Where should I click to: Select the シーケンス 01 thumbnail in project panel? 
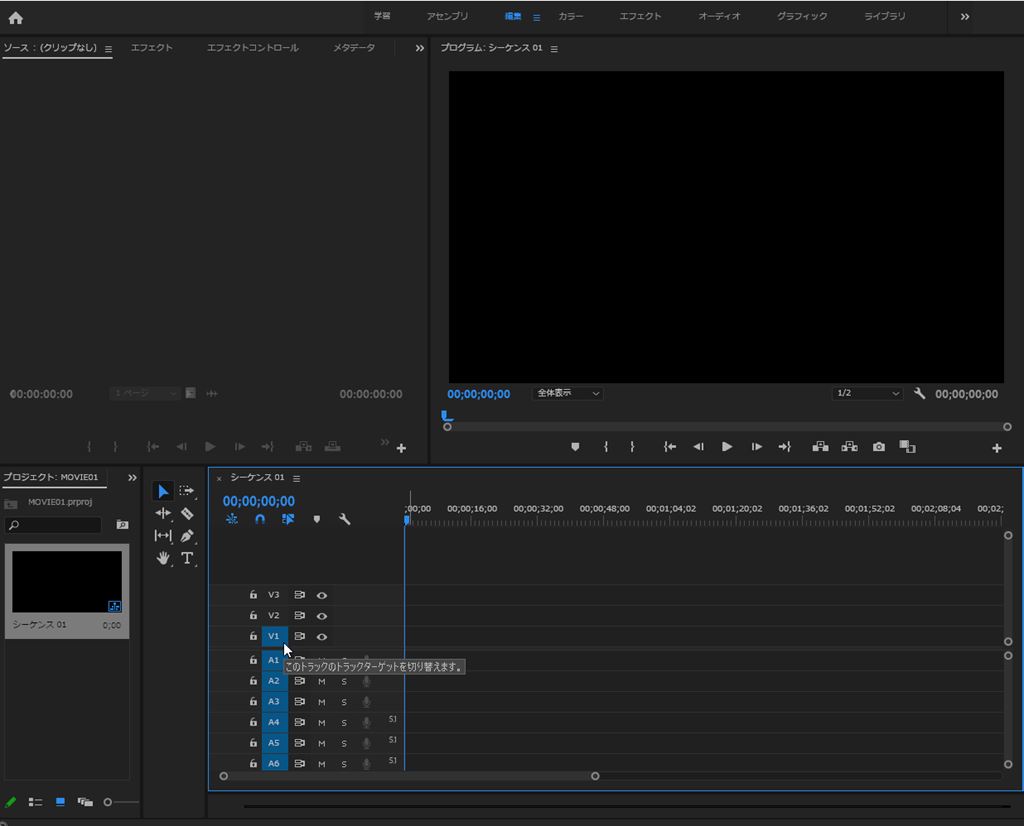(x=67, y=581)
